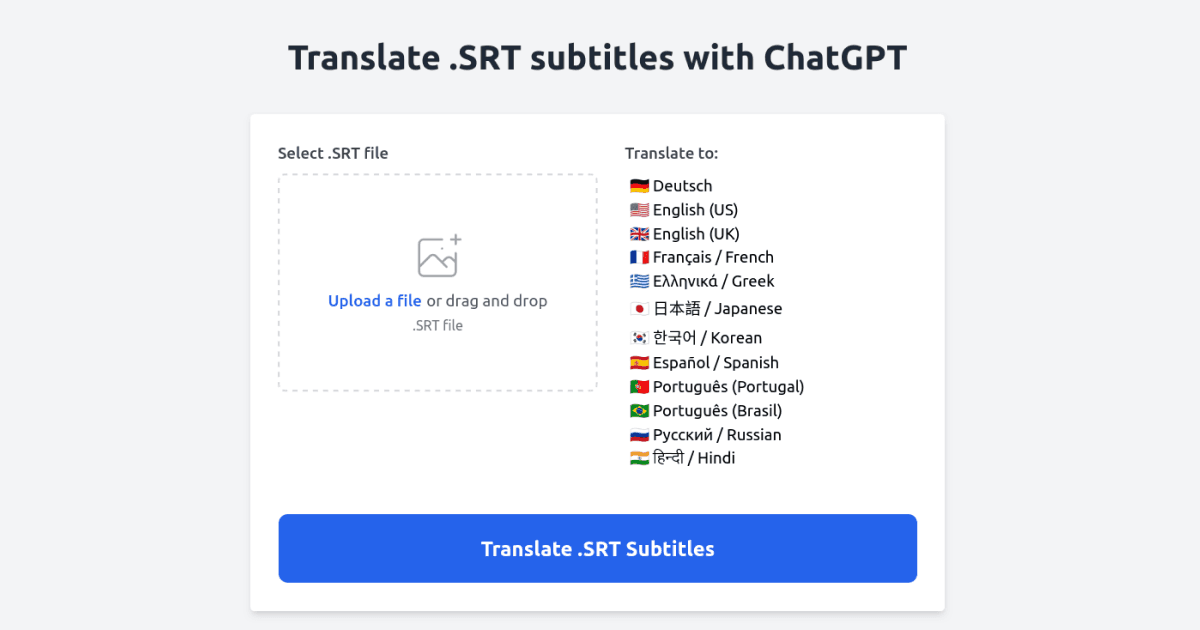Select Deutsch as the target language

pyautogui.click(x=671, y=186)
